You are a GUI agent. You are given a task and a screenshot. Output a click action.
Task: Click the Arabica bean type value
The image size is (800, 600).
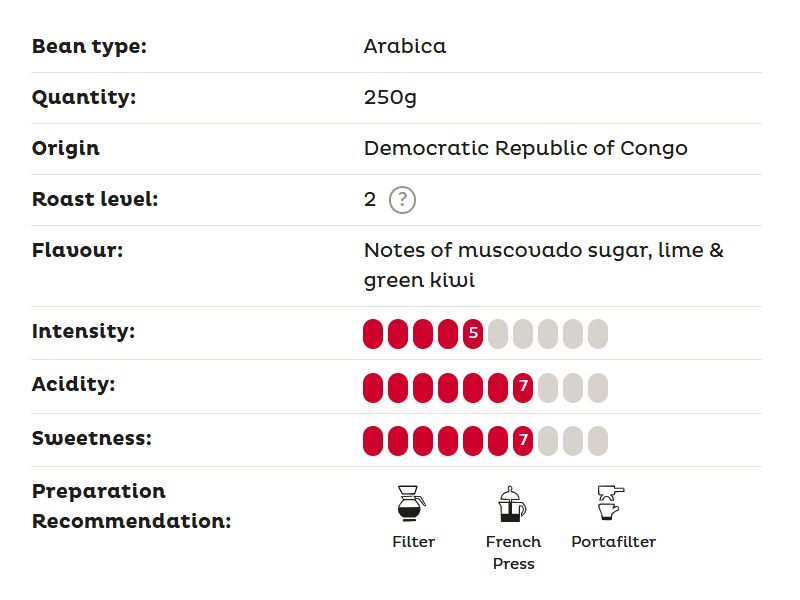point(405,46)
